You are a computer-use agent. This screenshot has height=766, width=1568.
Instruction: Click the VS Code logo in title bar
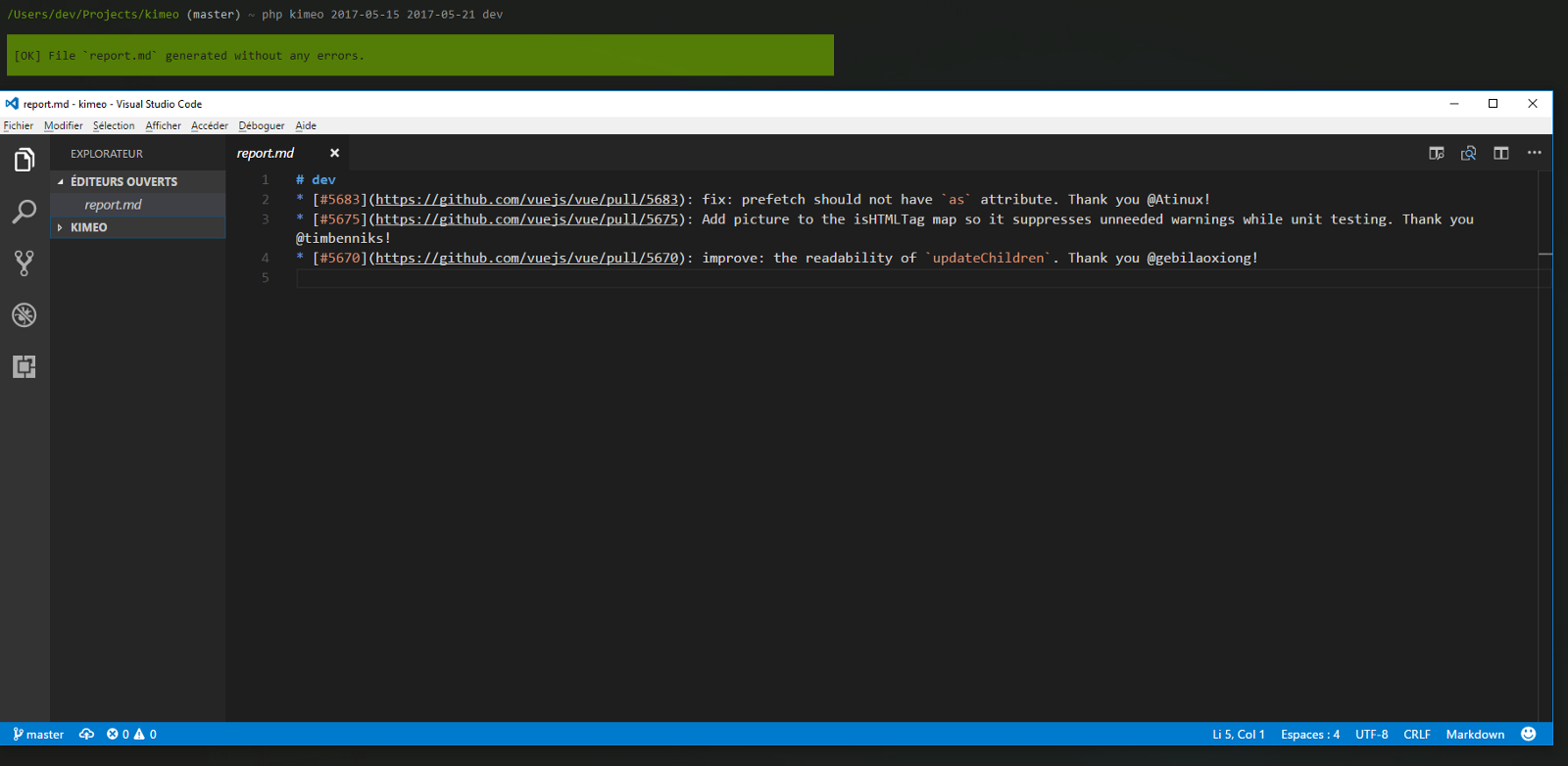pos(12,103)
